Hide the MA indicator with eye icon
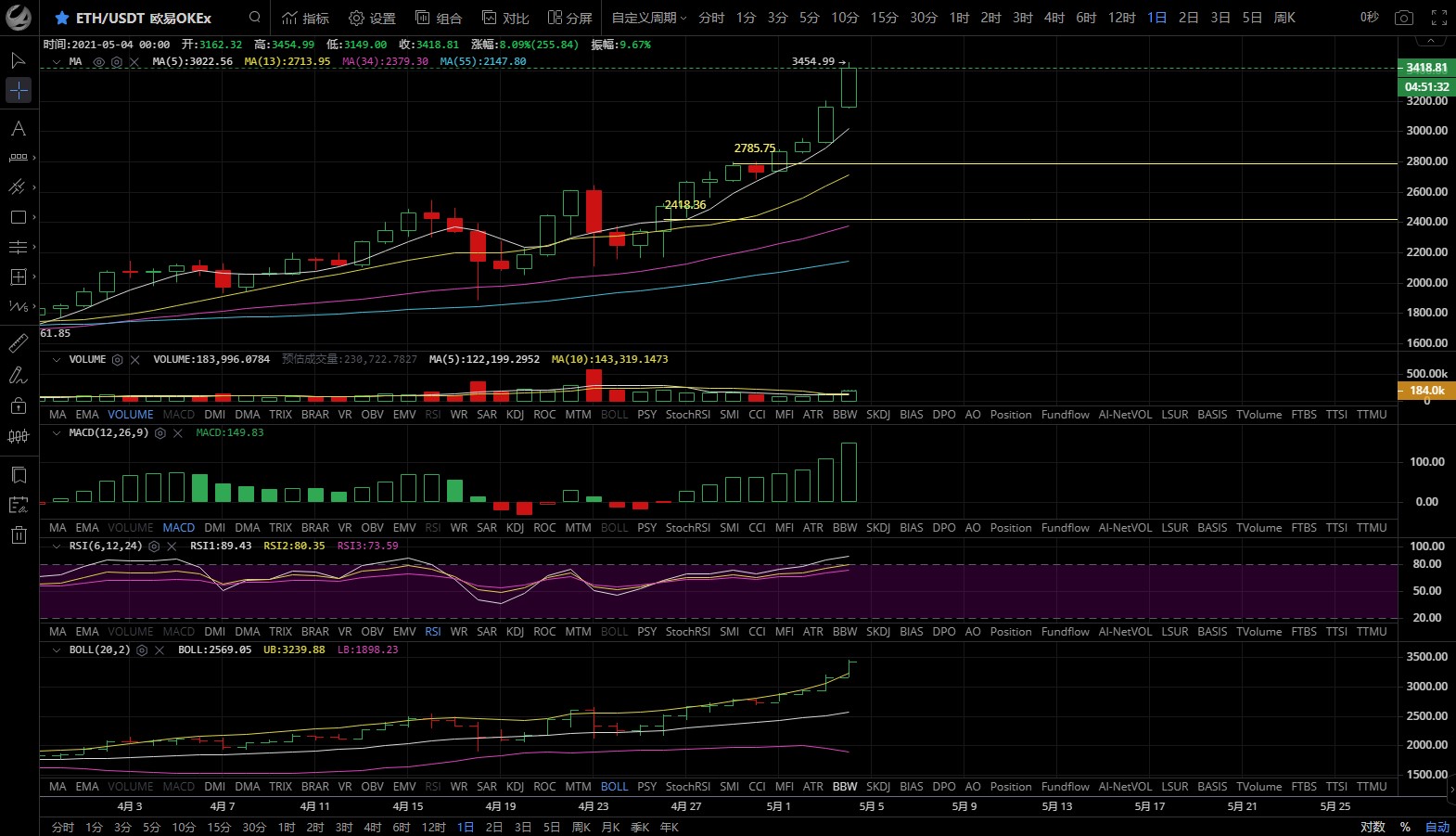The width and height of the screenshot is (1456, 836). point(99,62)
